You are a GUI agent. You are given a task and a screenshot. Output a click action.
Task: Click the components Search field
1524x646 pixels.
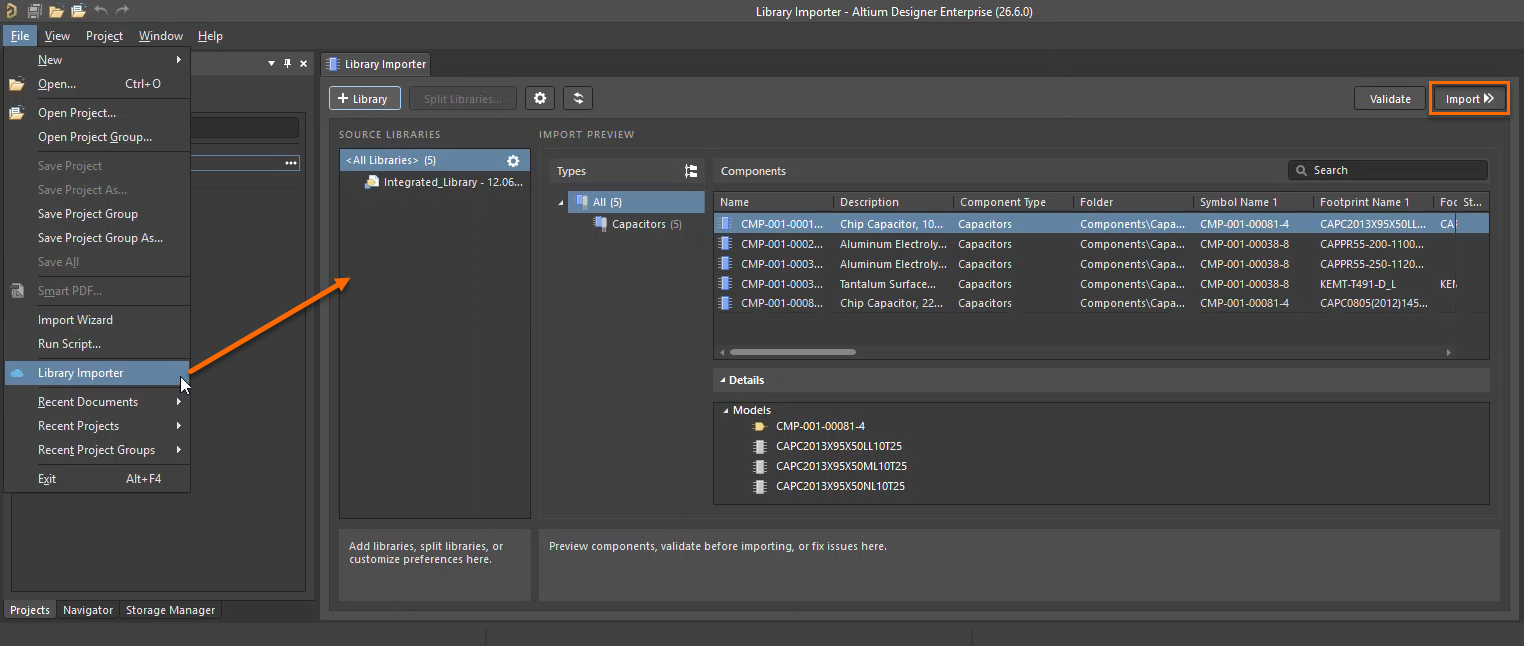pyautogui.click(x=1388, y=171)
